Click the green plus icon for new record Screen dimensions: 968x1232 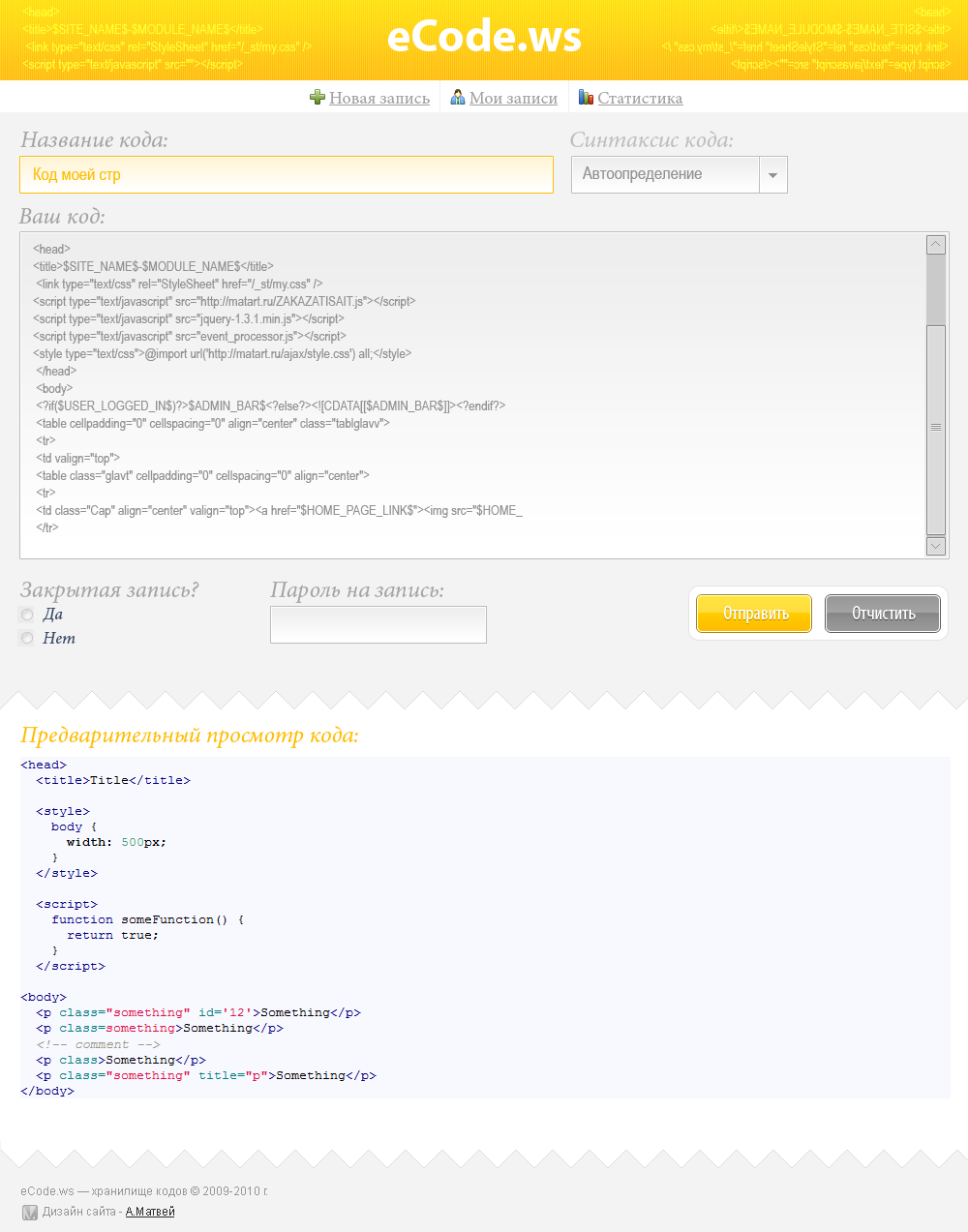coord(317,97)
